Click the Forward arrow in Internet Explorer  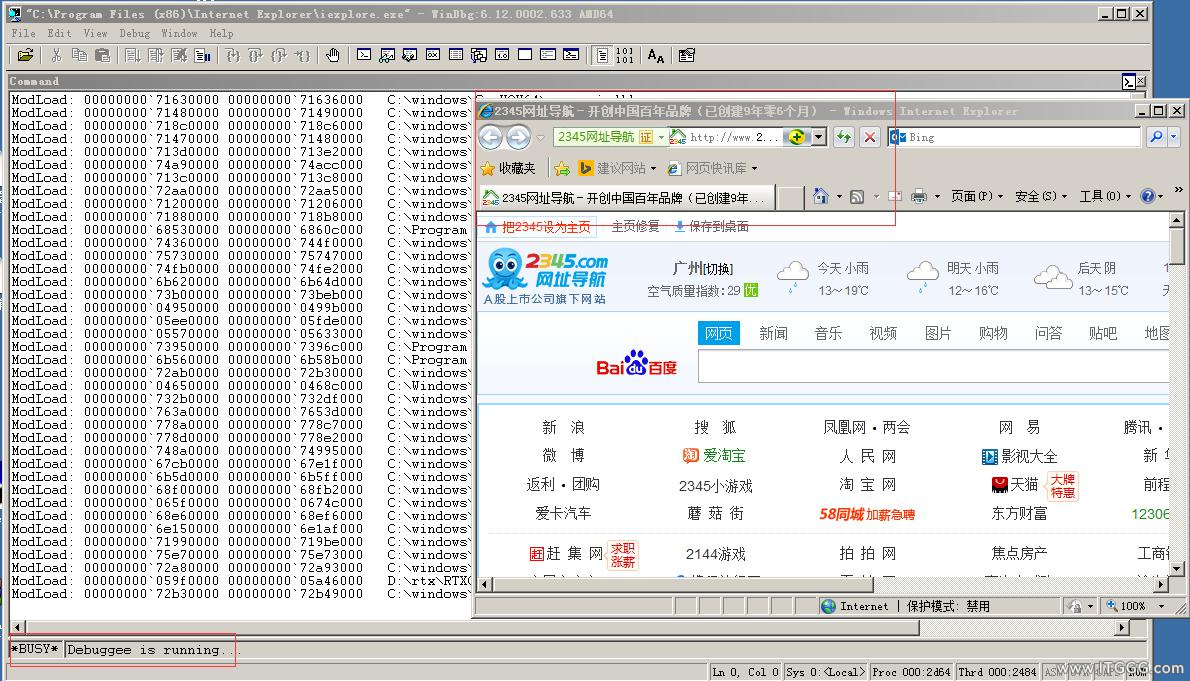[x=518, y=137]
